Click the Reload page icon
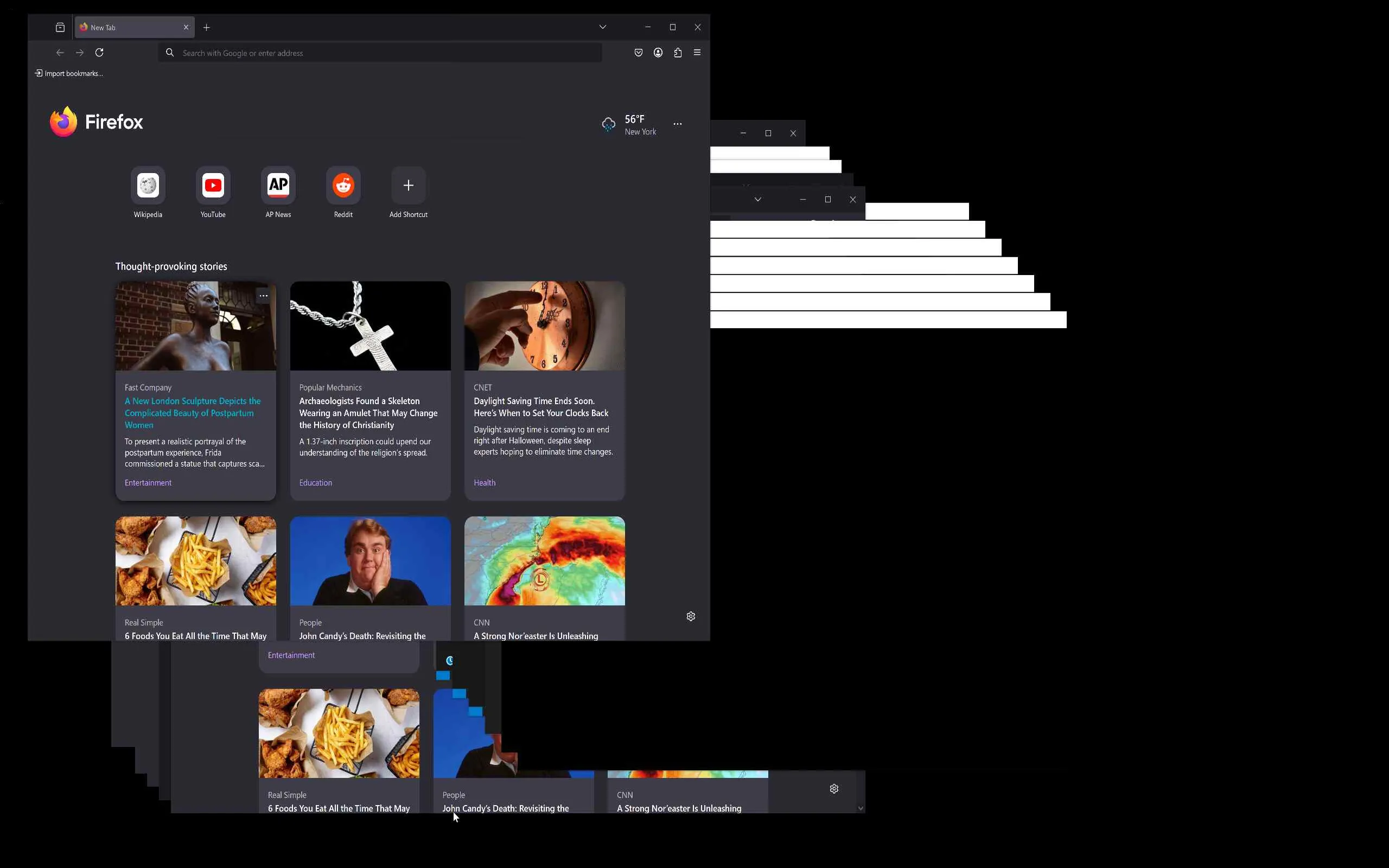Viewport: 1389px width, 868px height. [x=99, y=53]
